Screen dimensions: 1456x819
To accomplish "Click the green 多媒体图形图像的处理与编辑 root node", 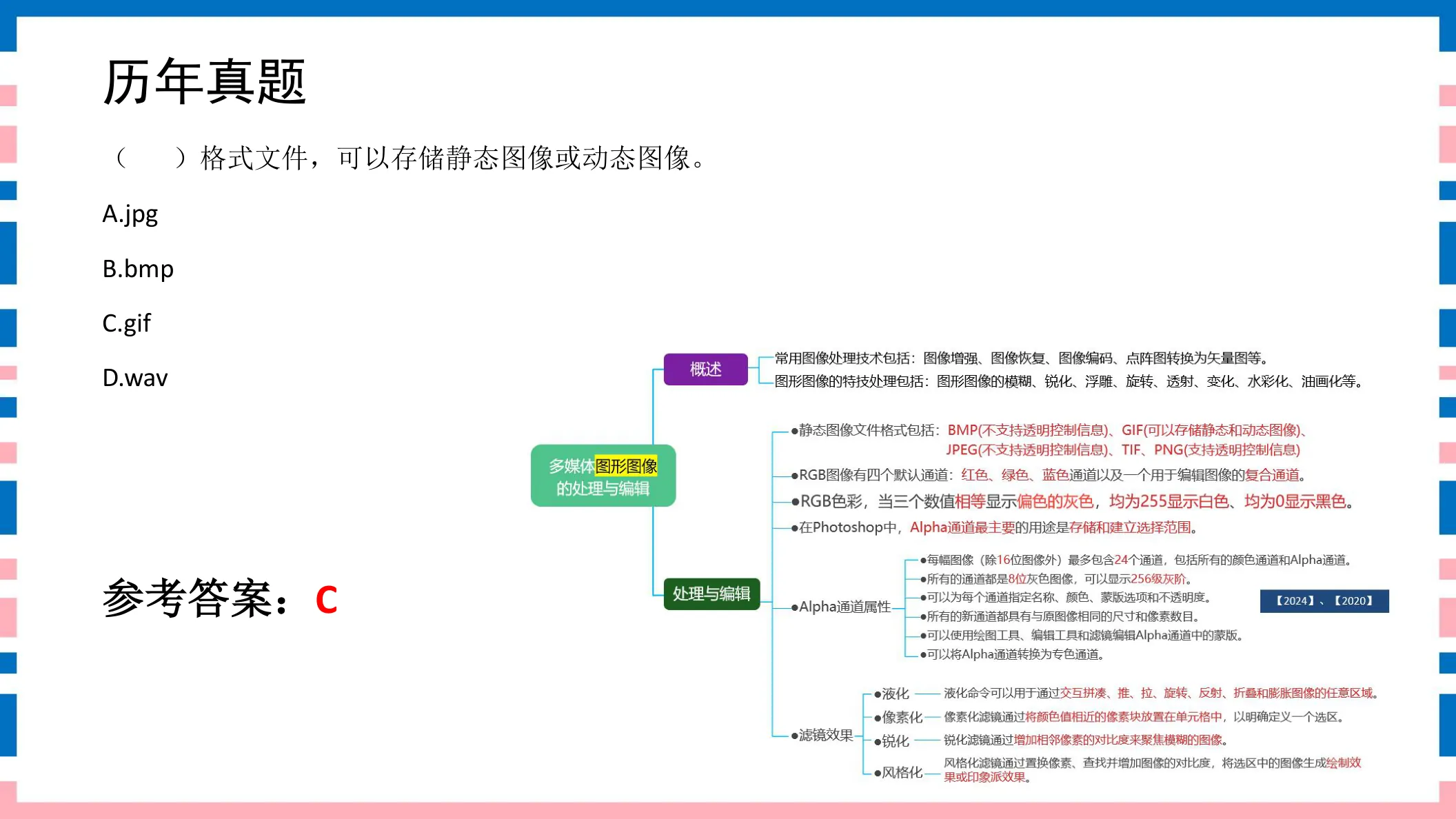I will (x=603, y=476).
